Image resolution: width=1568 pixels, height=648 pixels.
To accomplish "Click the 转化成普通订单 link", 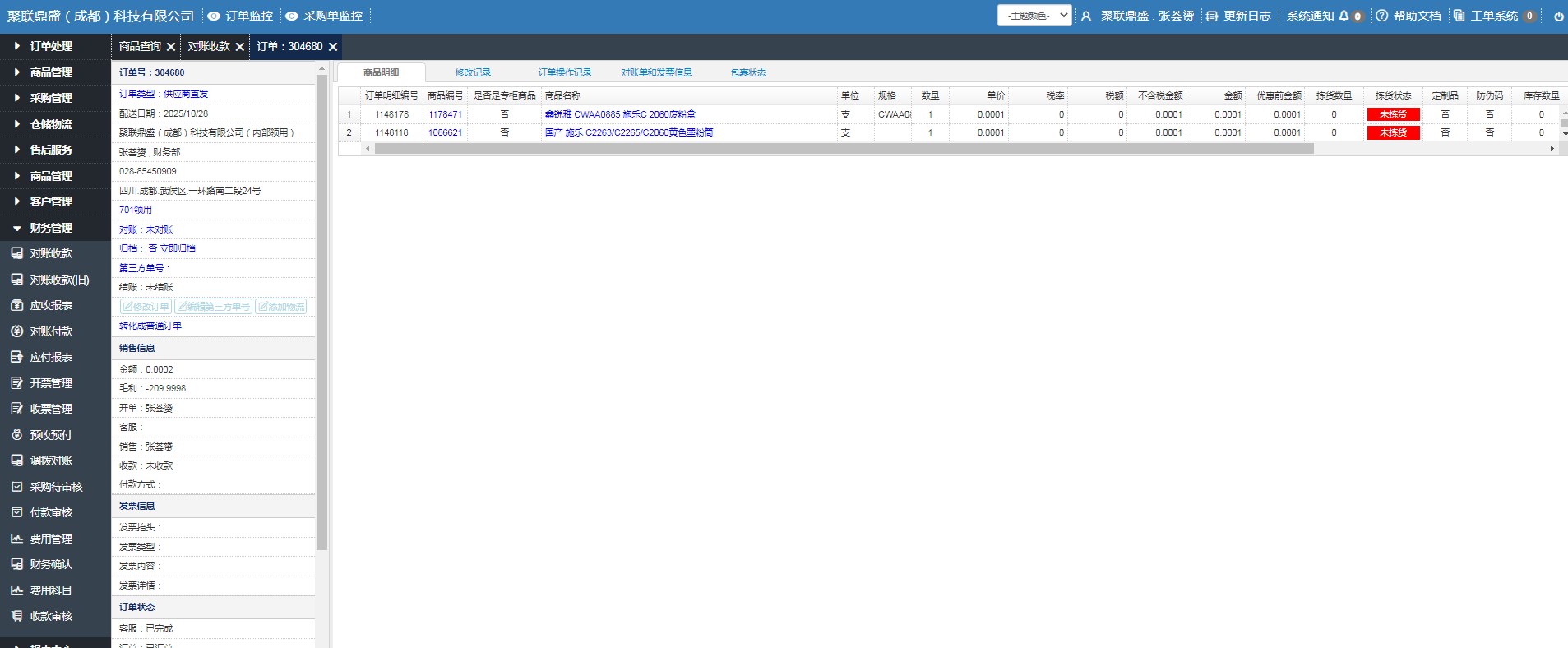I will [x=150, y=326].
